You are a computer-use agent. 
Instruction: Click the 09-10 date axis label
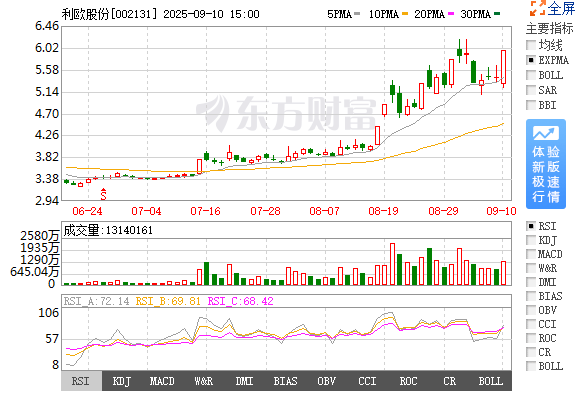501,211
